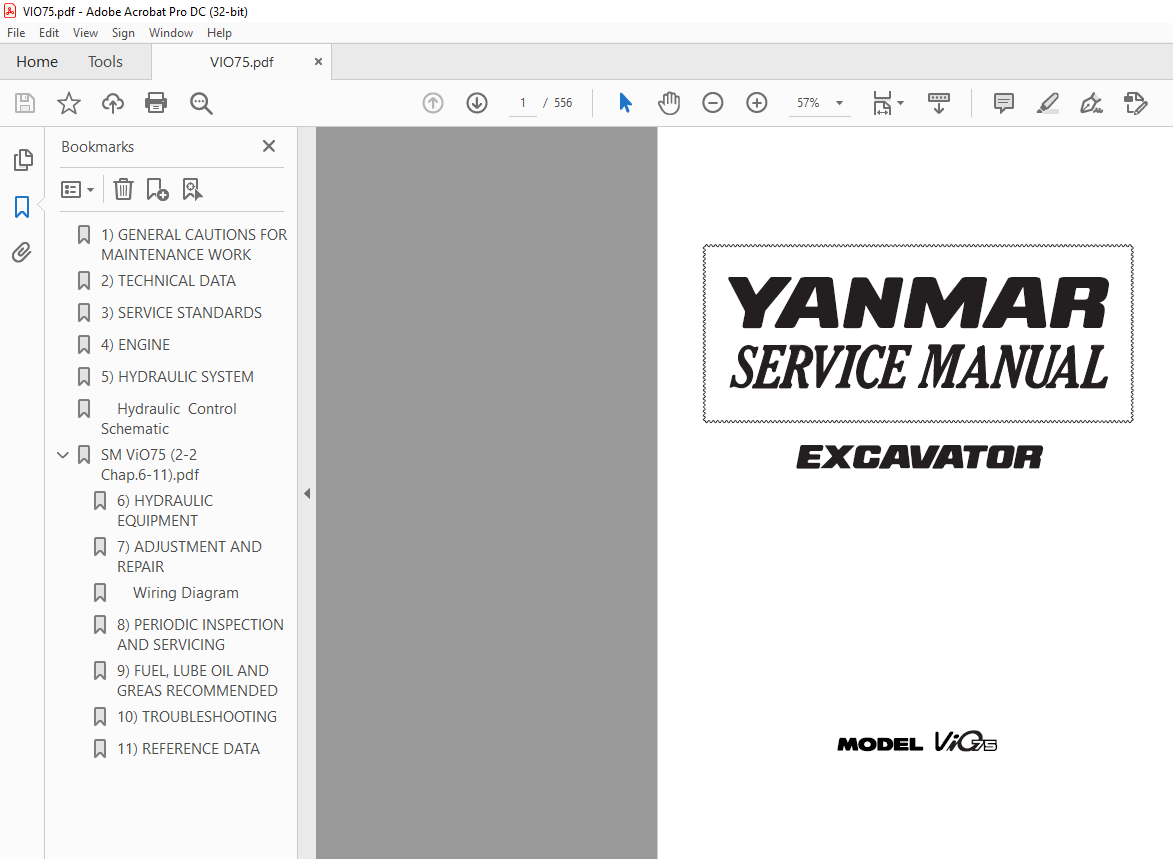Open the Wiring Diagram bookmark

tap(186, 593)
